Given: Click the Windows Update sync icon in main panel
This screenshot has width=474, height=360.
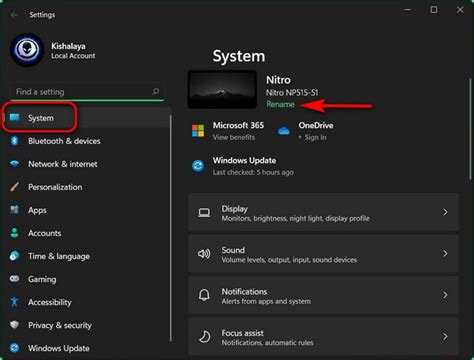Looking at the screenshot, I should click(x=198, y=166).
